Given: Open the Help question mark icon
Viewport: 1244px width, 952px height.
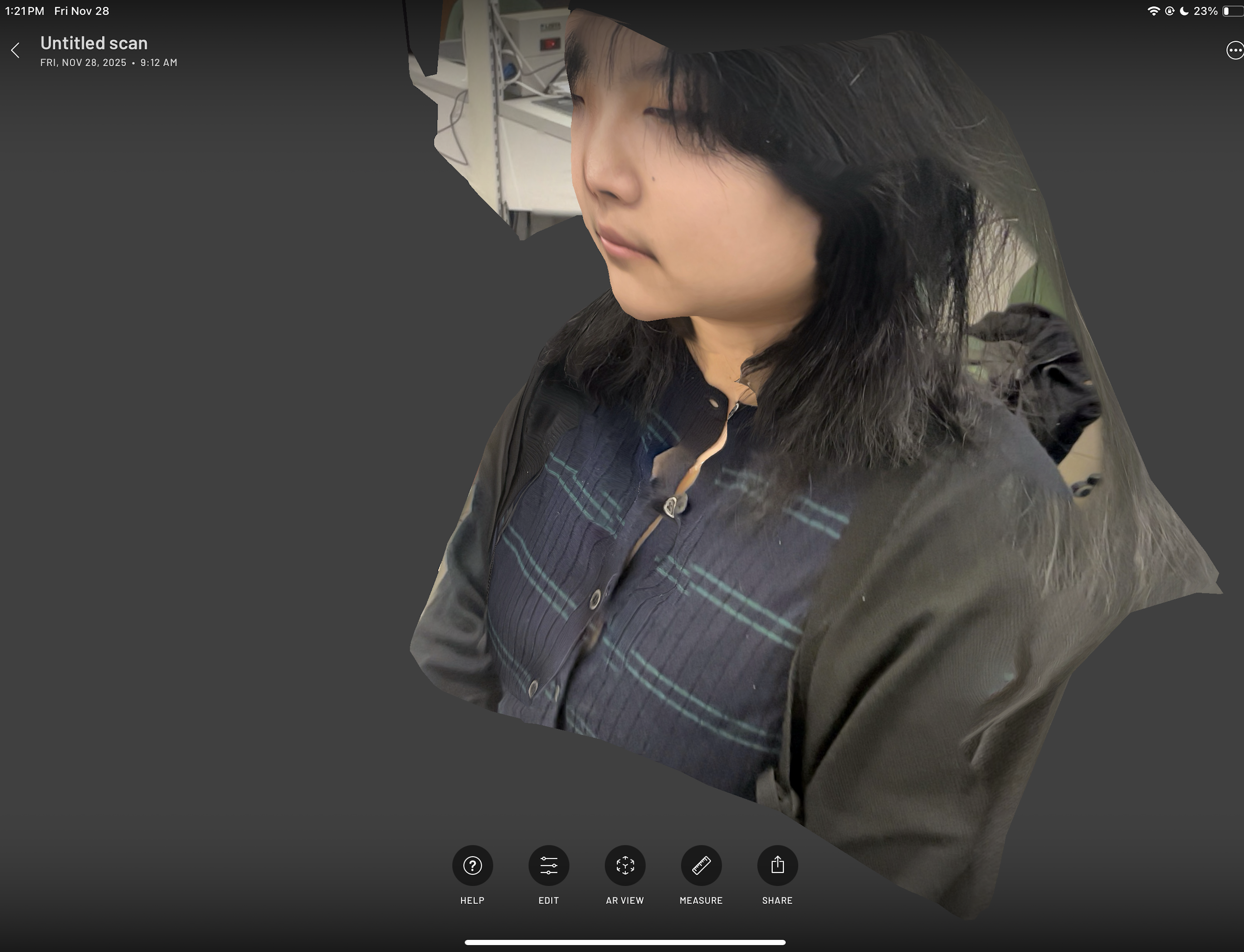Looking at the screenshot, I should coord(472,865).
